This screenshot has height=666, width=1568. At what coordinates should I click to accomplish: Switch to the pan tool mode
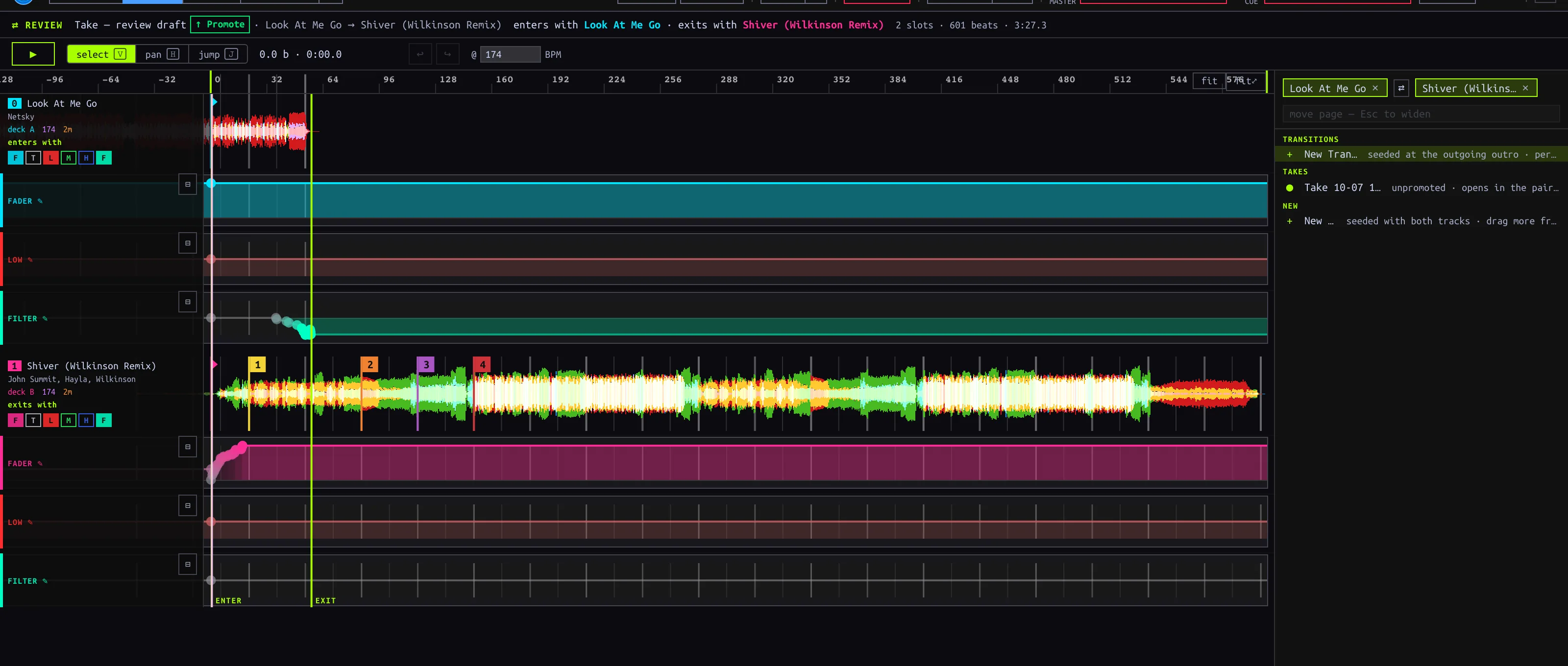point(162,54)
